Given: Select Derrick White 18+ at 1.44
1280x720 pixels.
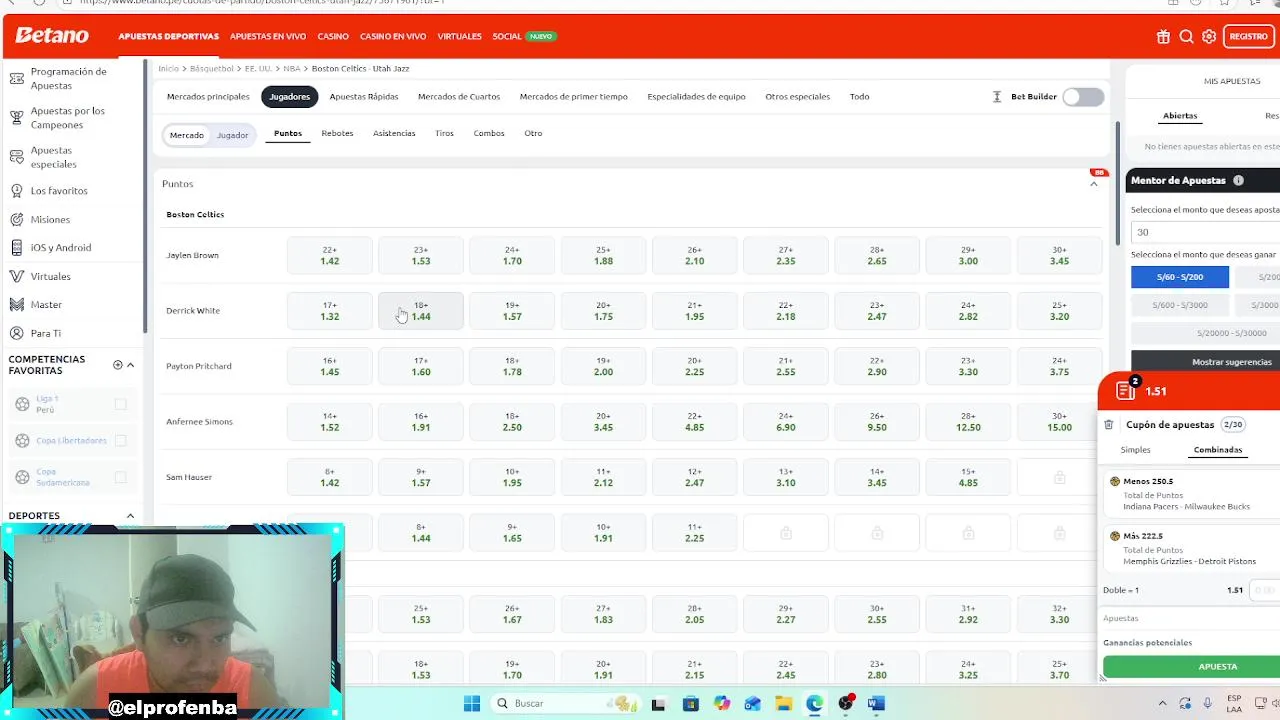Looking at the screenshot, I should [x=421, y=310].
